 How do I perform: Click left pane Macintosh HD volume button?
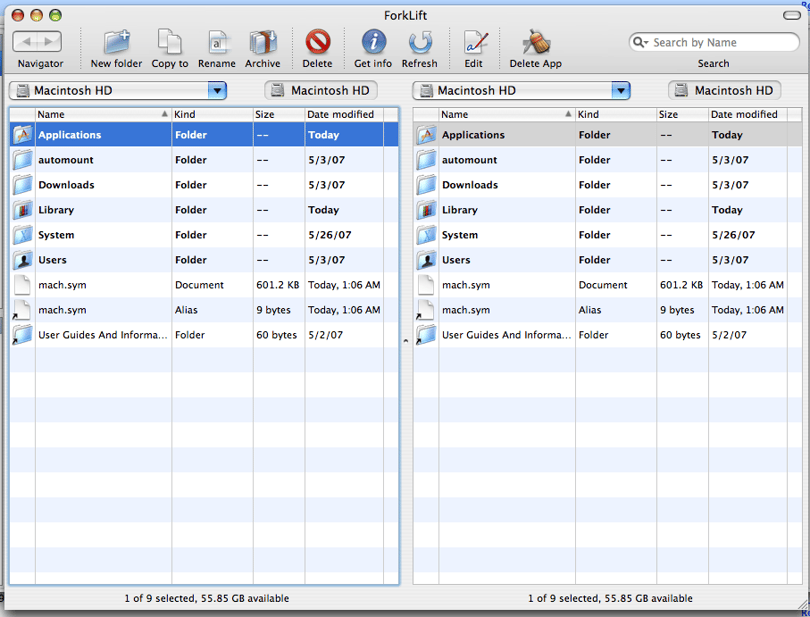coord(321,90)
